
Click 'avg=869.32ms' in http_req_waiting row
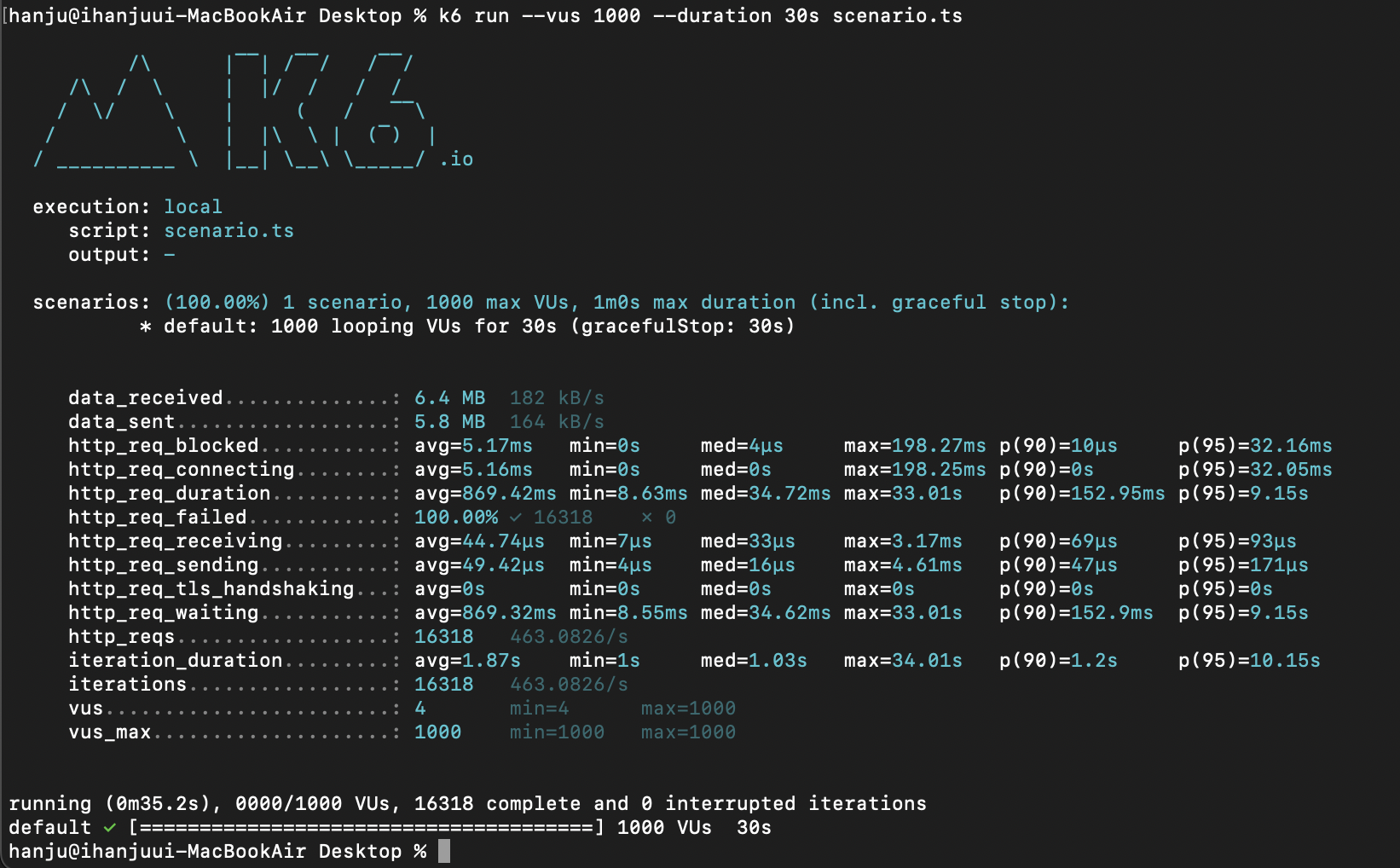coord(485,613)
